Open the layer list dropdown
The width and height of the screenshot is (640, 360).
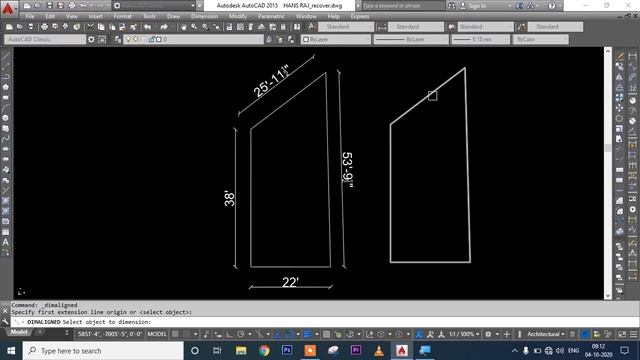pos(193,40)
